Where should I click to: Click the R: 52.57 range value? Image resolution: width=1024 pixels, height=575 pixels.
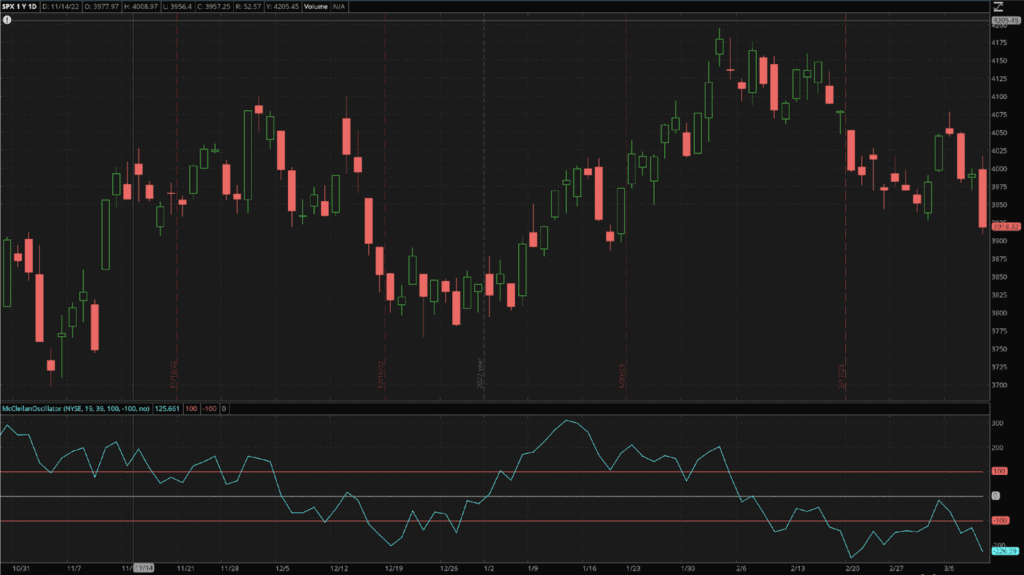248,7
